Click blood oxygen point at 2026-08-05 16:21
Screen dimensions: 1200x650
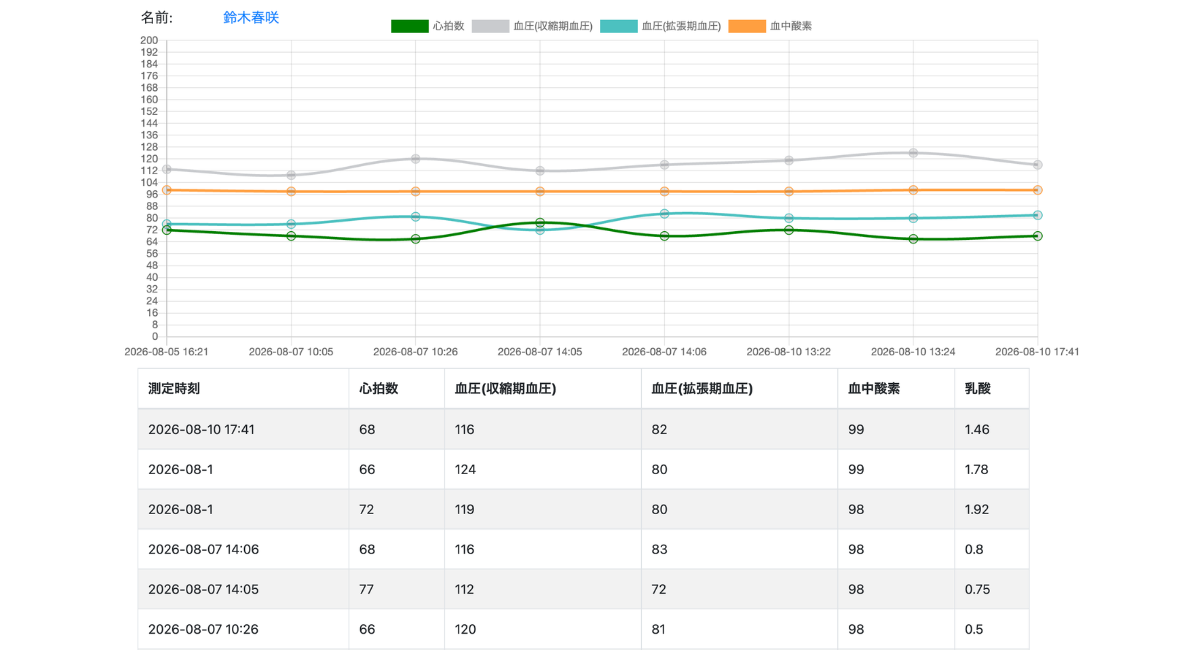tap(167, 190)
